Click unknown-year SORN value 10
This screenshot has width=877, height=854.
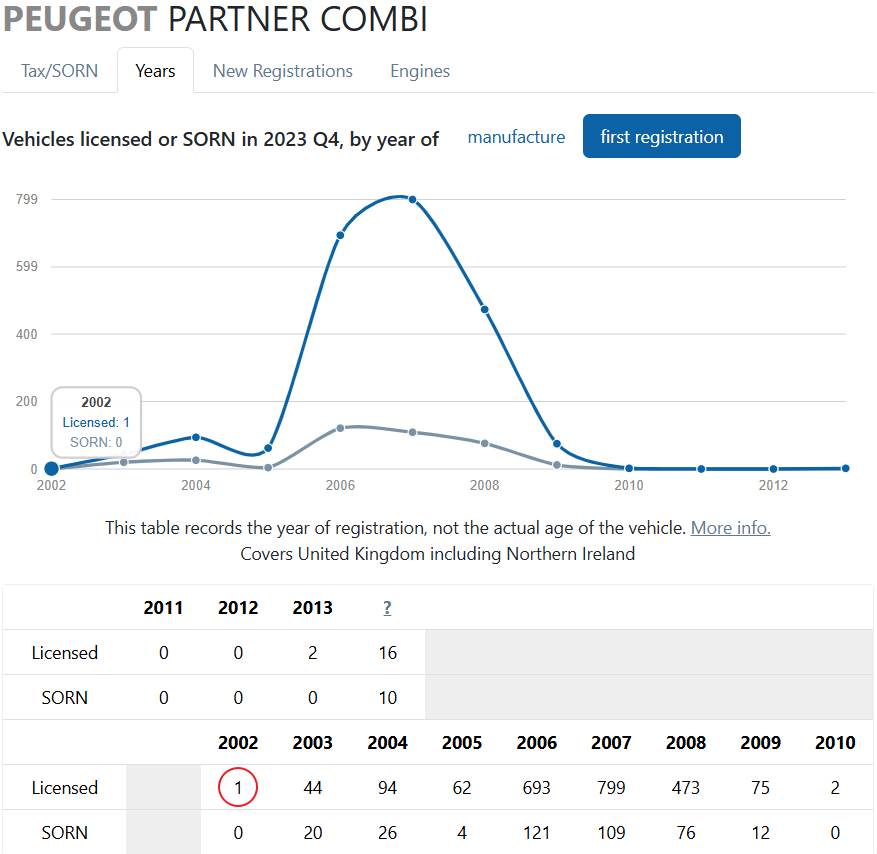pos(387,698)
